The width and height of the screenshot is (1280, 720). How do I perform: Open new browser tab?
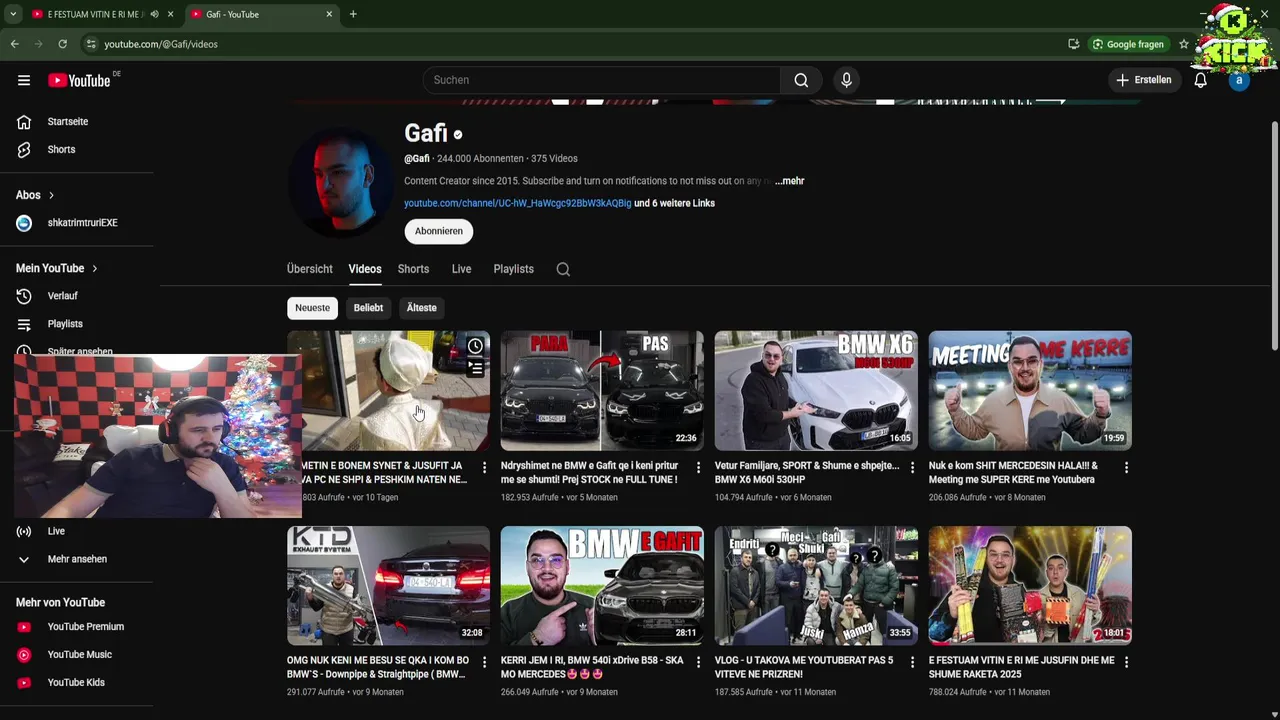coord(353,14)
